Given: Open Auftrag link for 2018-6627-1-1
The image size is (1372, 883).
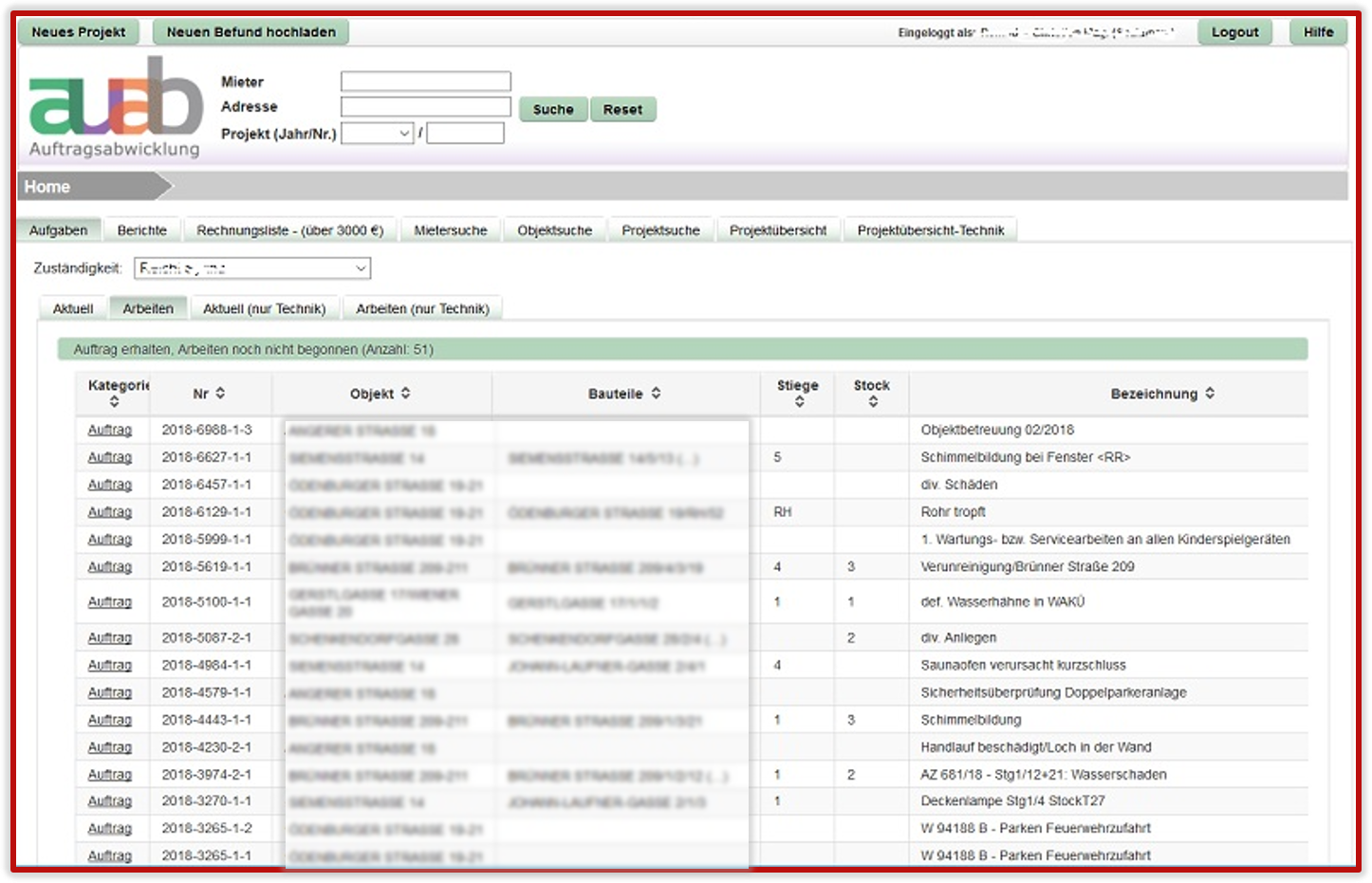Looking at the screenshot, I should [110, 458].
